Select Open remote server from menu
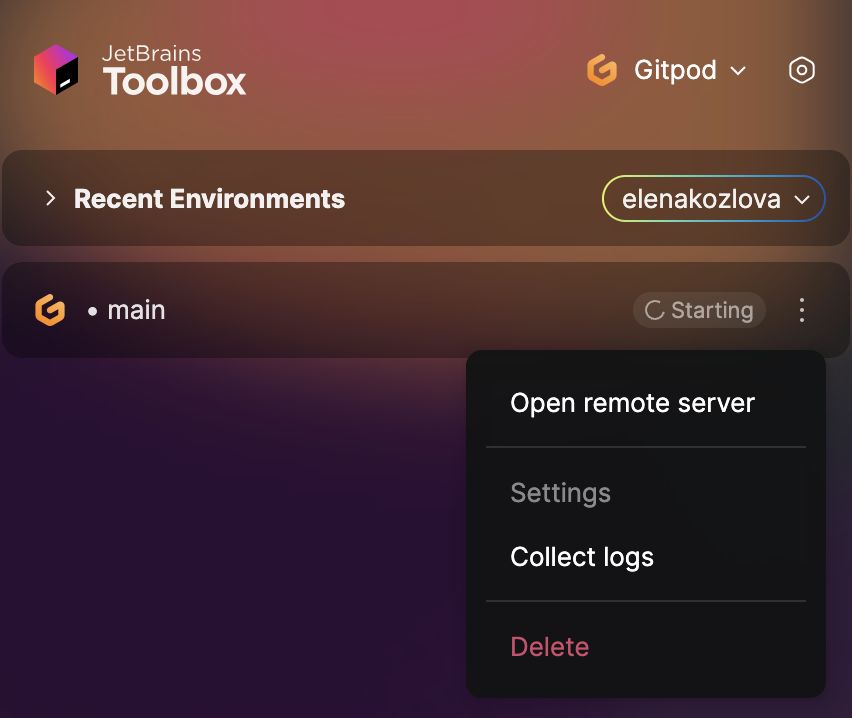 tap(632, 403)
